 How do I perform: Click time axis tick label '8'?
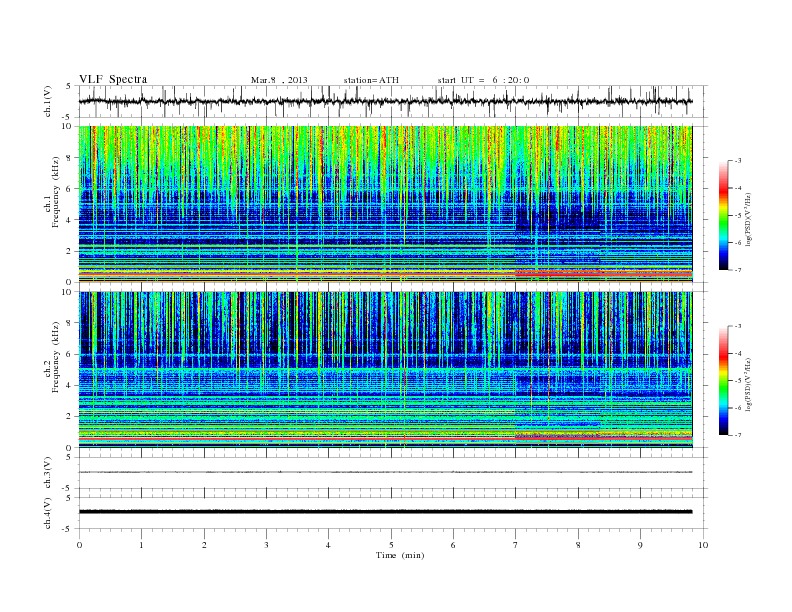point(578,545)
